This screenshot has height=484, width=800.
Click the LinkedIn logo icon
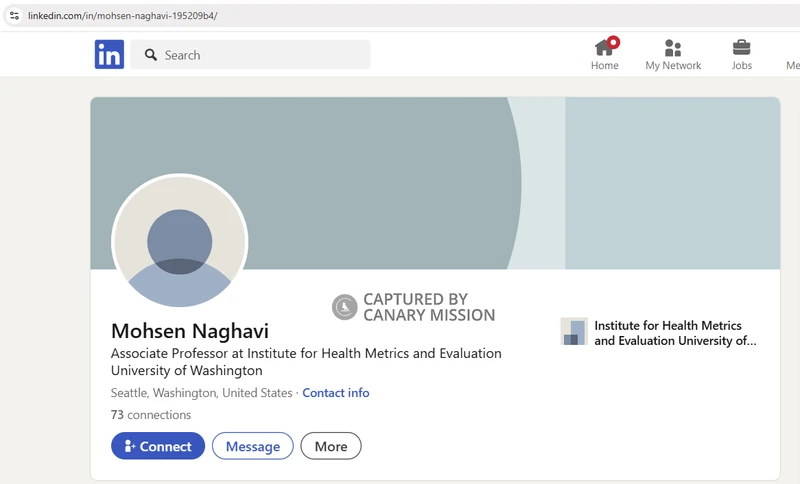pos(109,55)
